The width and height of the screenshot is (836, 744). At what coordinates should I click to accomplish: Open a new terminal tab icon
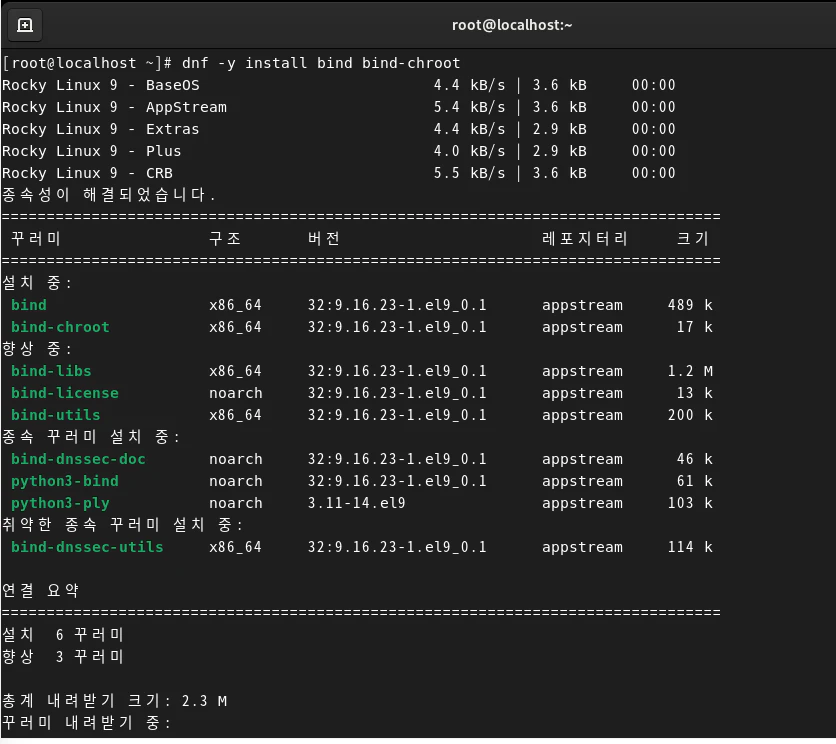pyautogui.click(x=25, y=25)
